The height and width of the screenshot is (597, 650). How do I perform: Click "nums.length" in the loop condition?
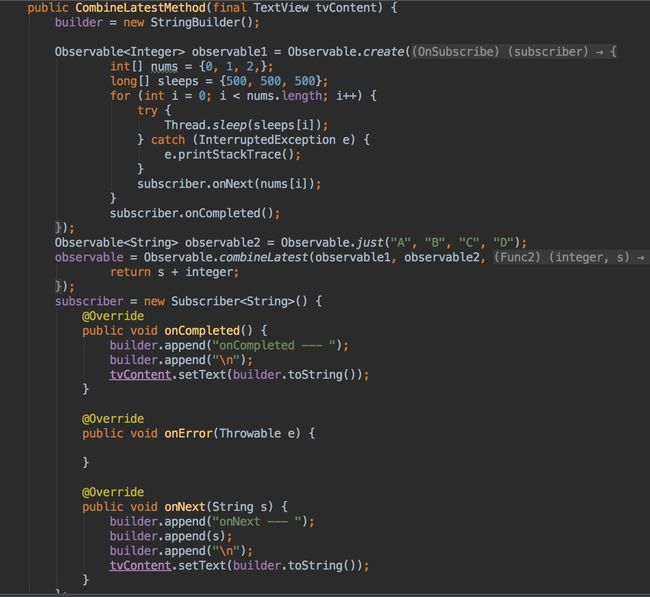(x=284, y=96)
